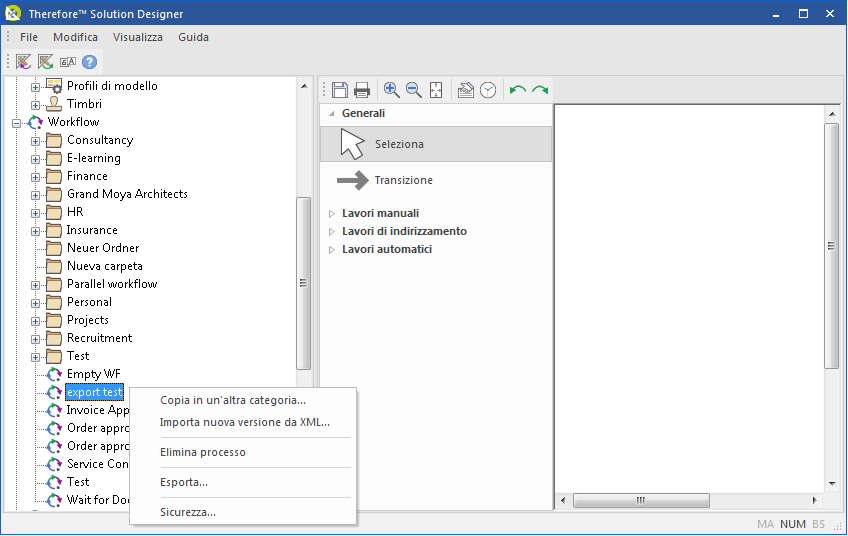848x536 pixels.
Task: Zoom in with the magnifier plus icon
Action: point(391,90)
